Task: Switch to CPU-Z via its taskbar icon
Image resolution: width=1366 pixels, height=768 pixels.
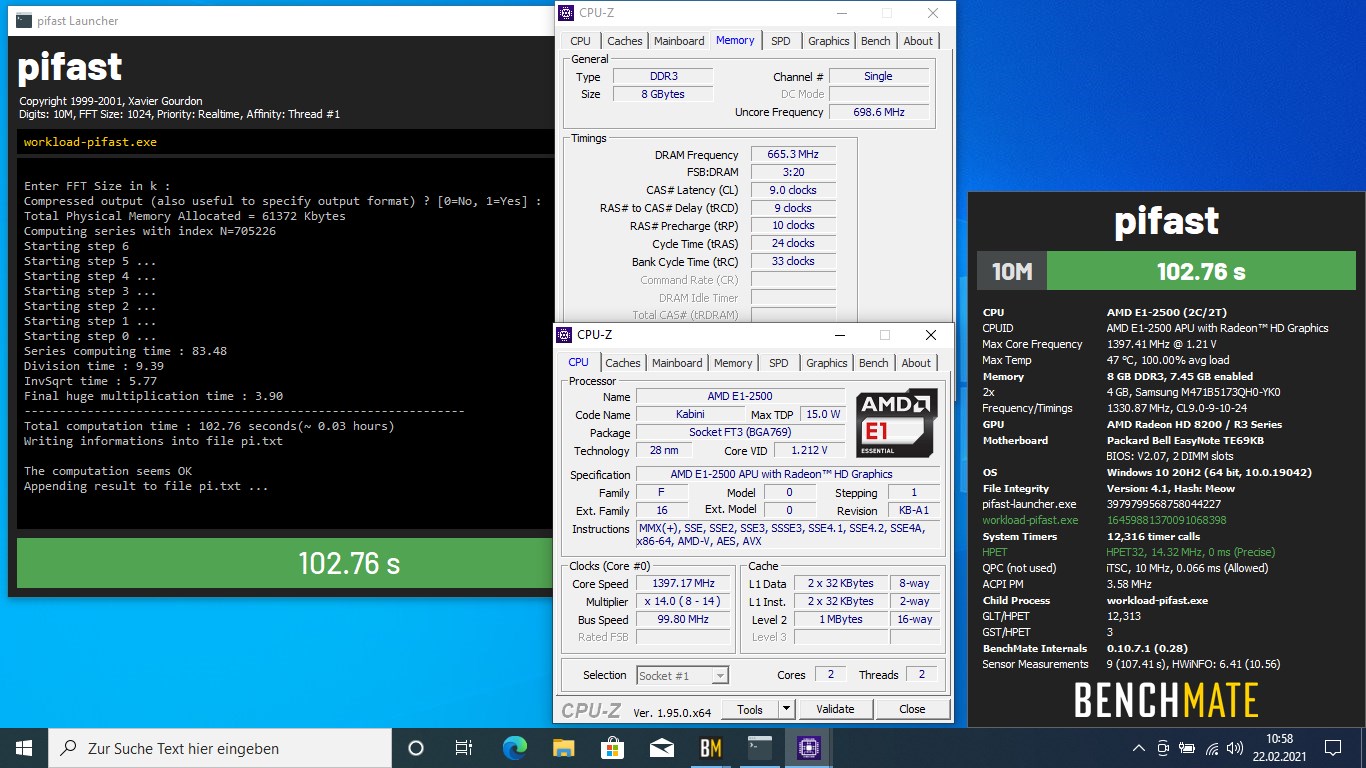Action: tap(808, 747)
